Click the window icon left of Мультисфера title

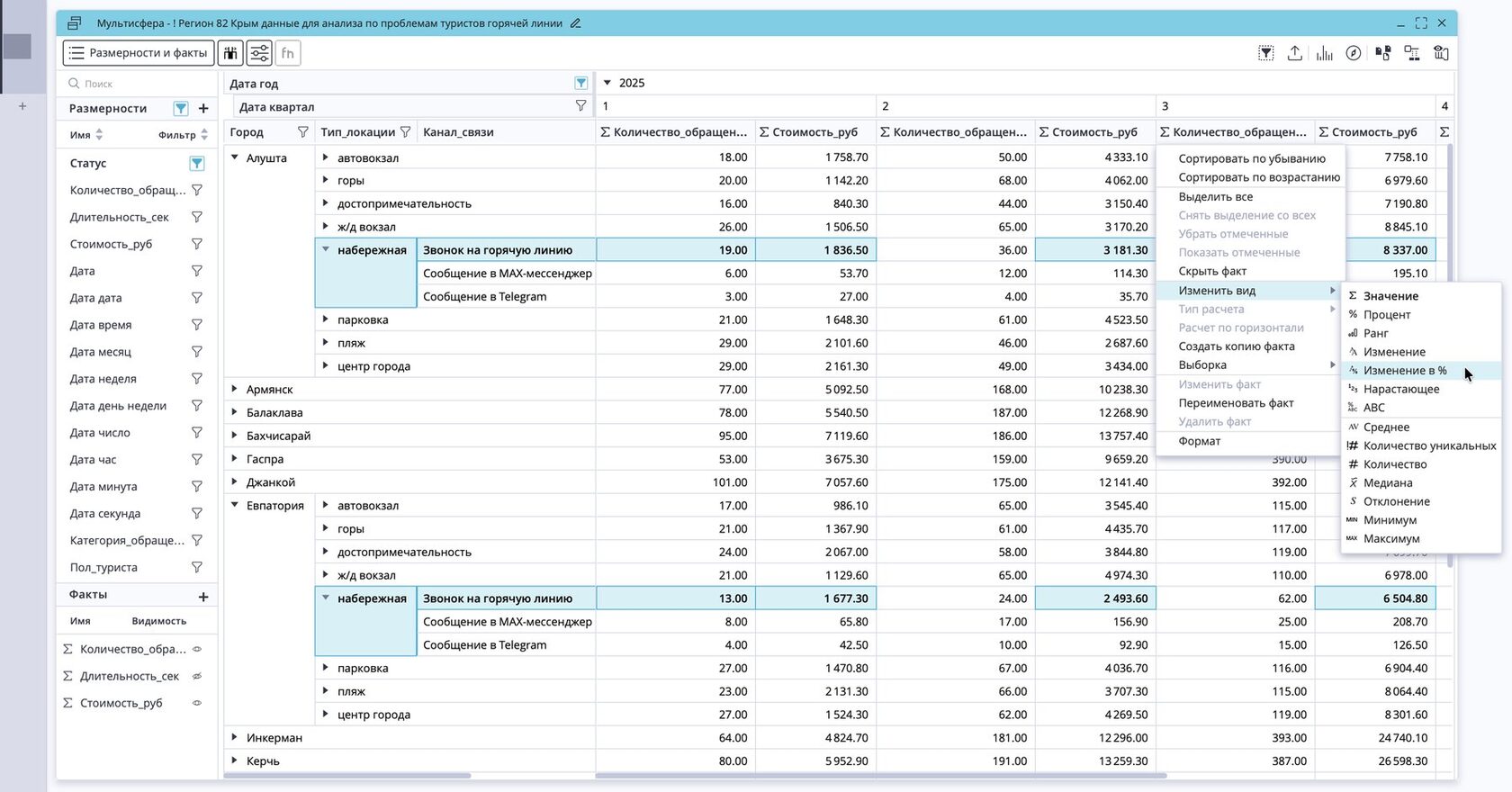click(75, 23)
